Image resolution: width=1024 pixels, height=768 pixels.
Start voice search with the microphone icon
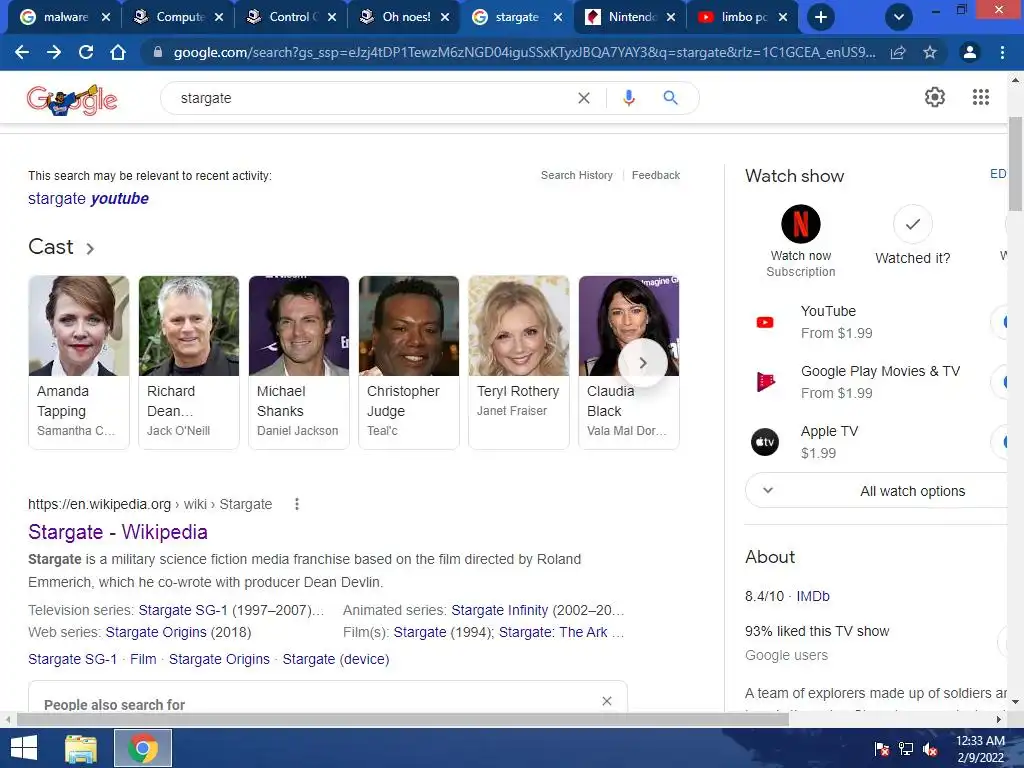point(628,98)
